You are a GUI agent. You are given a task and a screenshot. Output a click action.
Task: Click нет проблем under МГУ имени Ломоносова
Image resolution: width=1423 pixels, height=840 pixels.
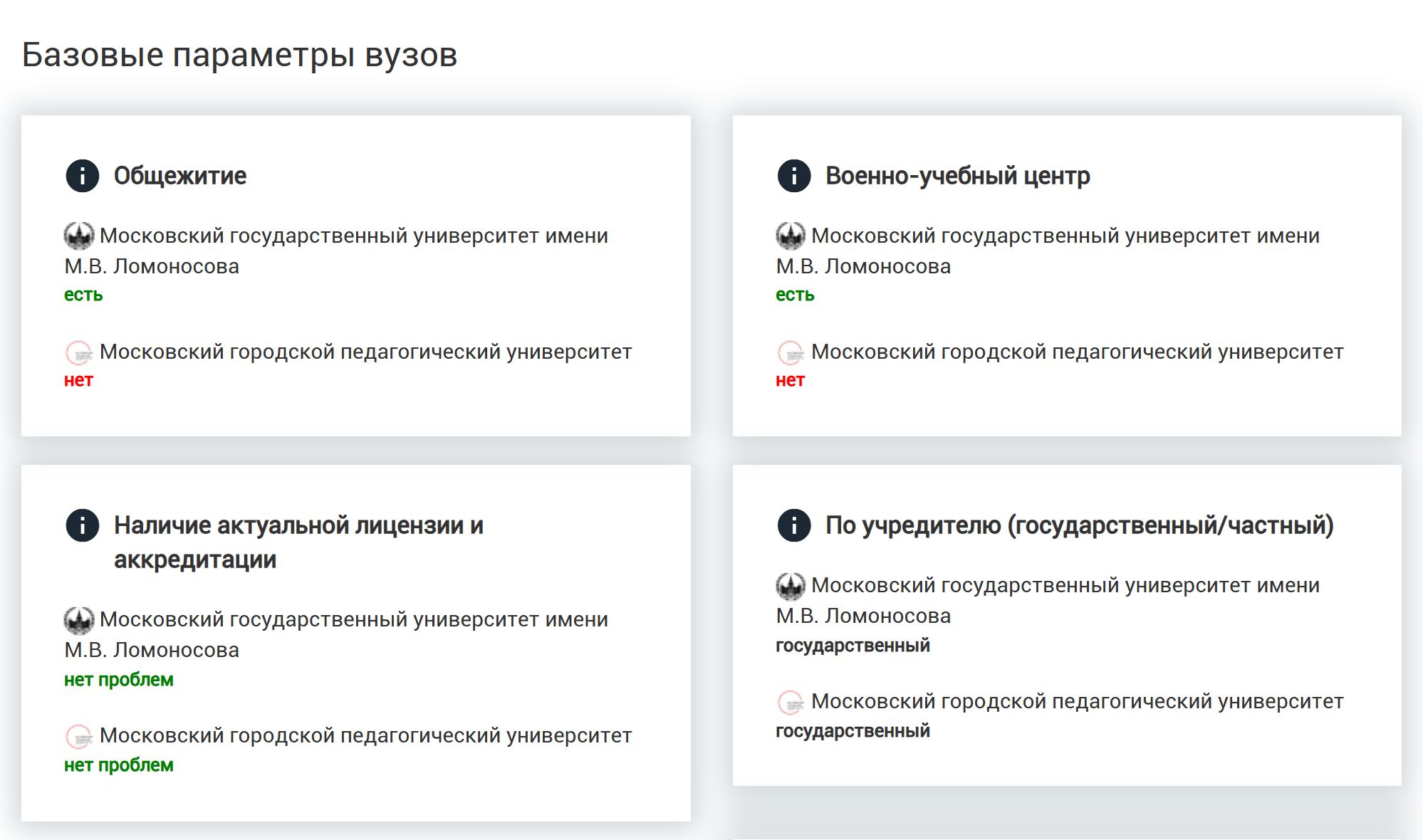[x=119, y=680]
